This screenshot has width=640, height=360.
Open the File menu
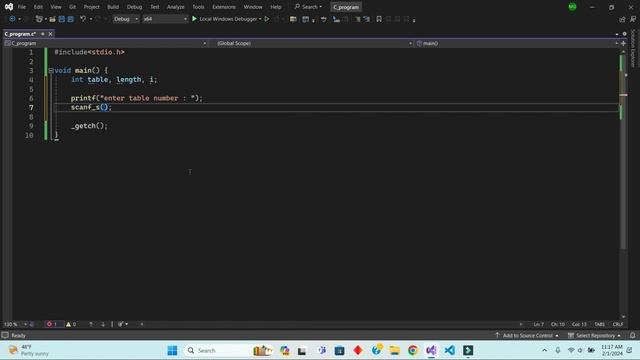click(x=22, y=7)
